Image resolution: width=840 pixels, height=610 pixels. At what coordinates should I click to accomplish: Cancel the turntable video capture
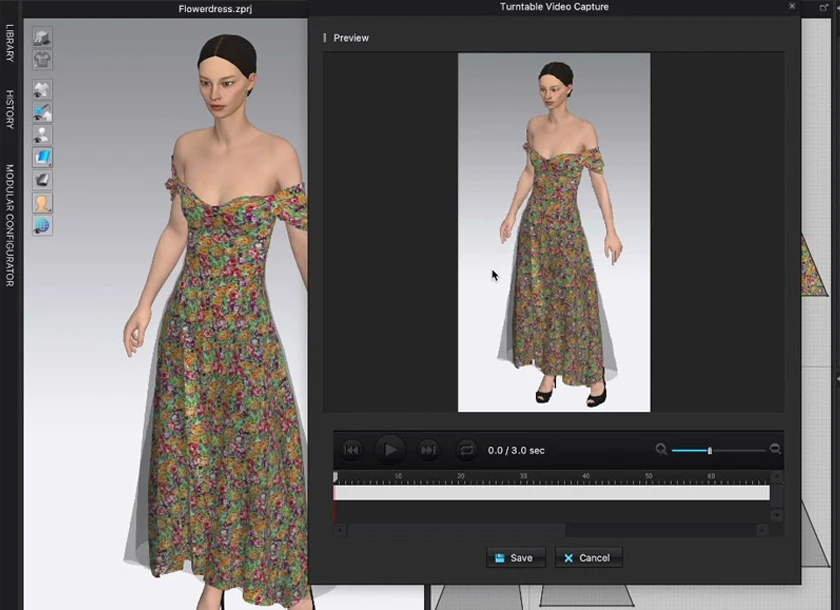588,557
